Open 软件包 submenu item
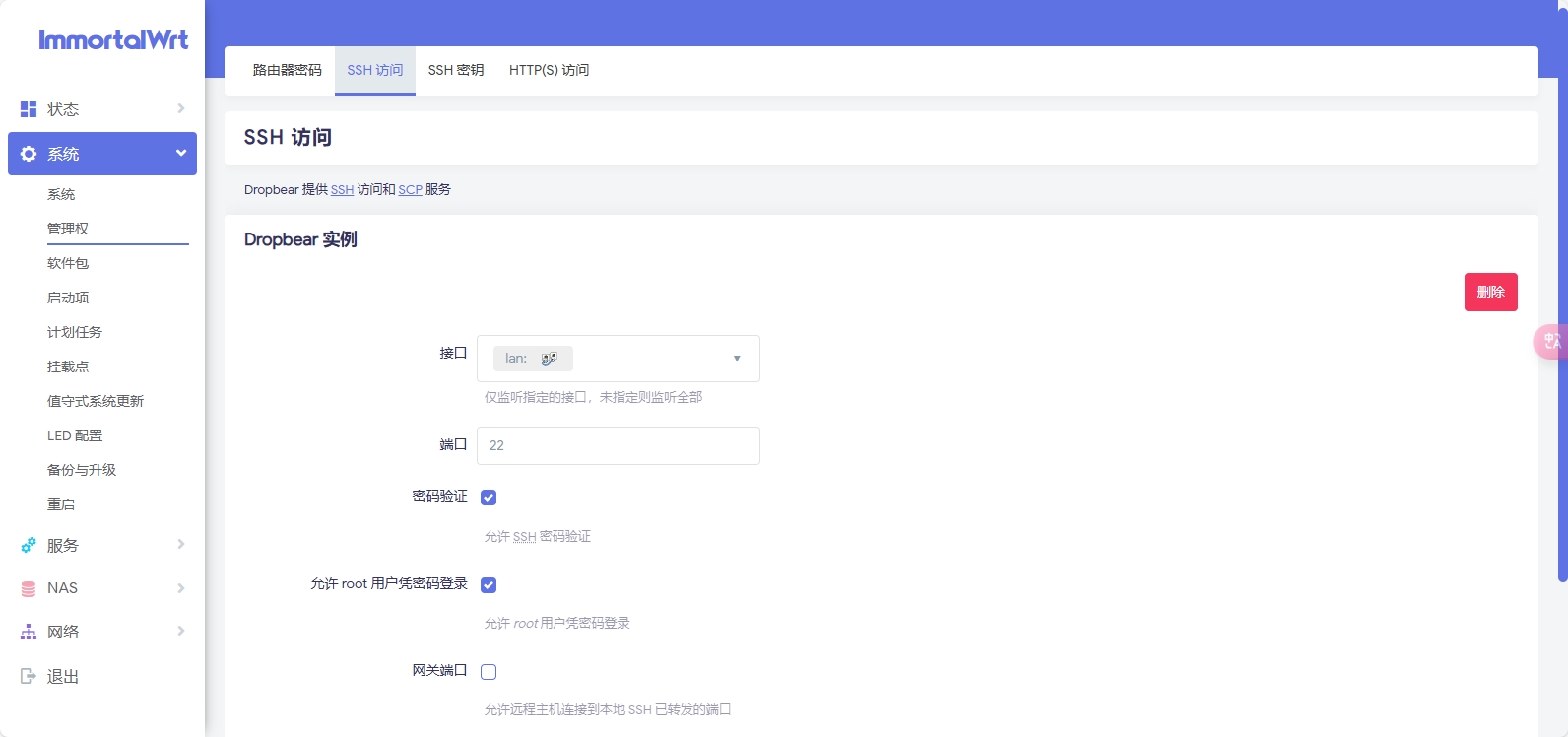Viewport: 1568px width, 737px height. [68, 263]
